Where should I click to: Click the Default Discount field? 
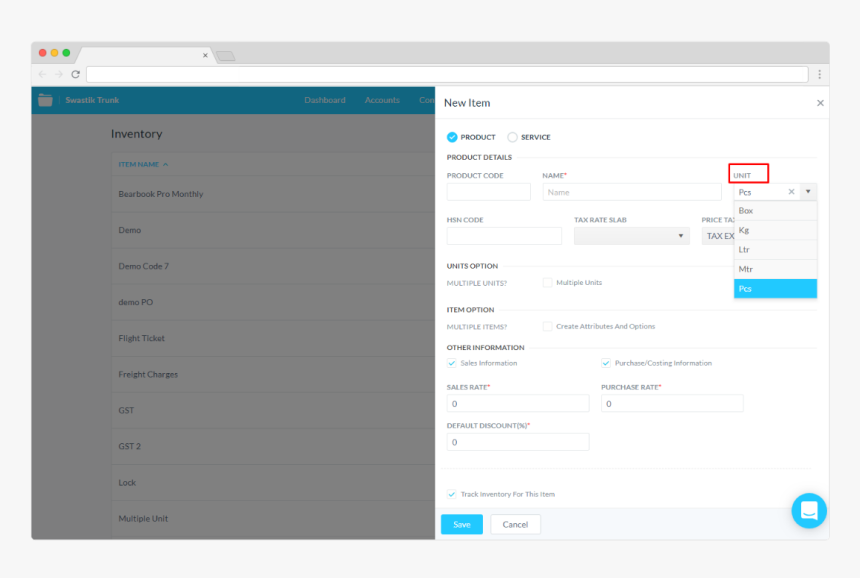(518, 442)
